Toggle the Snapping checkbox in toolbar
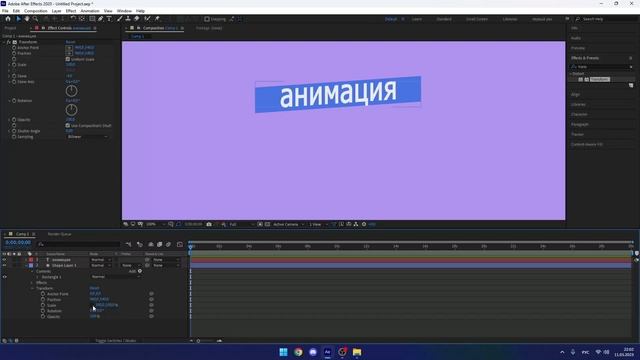Image resolution: width=640 pixels, height=360 pixels. click(207, 19)
